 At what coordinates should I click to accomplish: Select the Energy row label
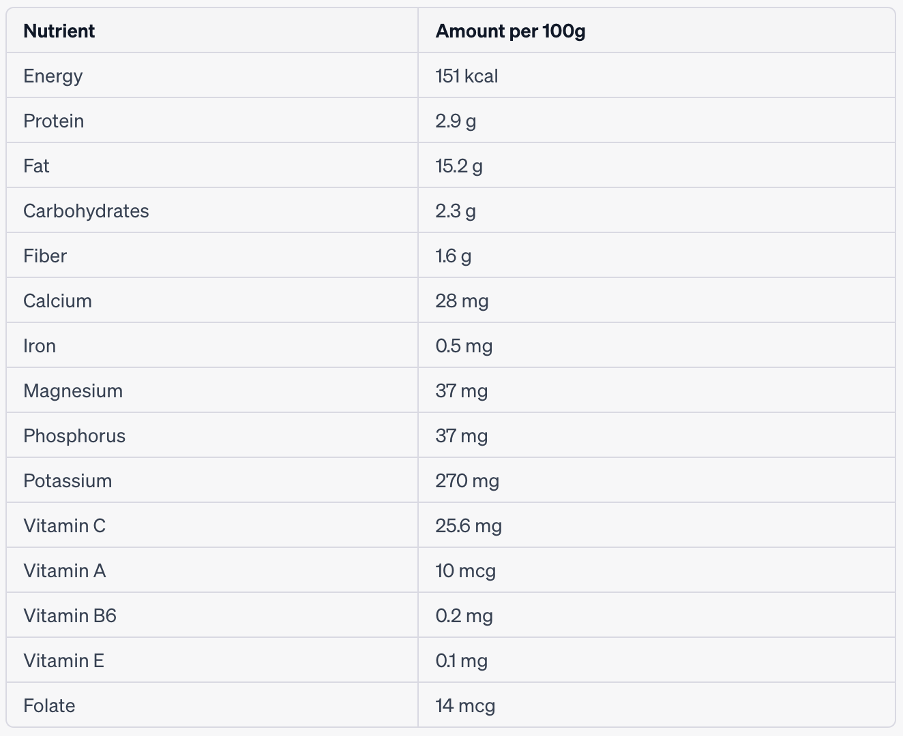click(x=53, y=76)
